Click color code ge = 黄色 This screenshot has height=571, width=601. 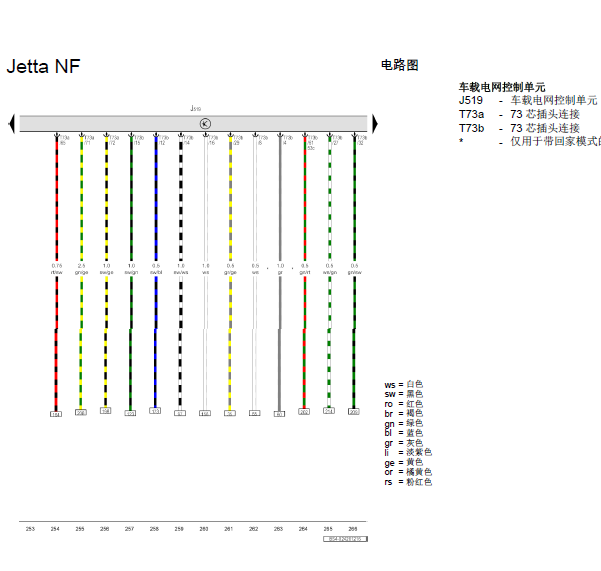click(x=404, y=463)
